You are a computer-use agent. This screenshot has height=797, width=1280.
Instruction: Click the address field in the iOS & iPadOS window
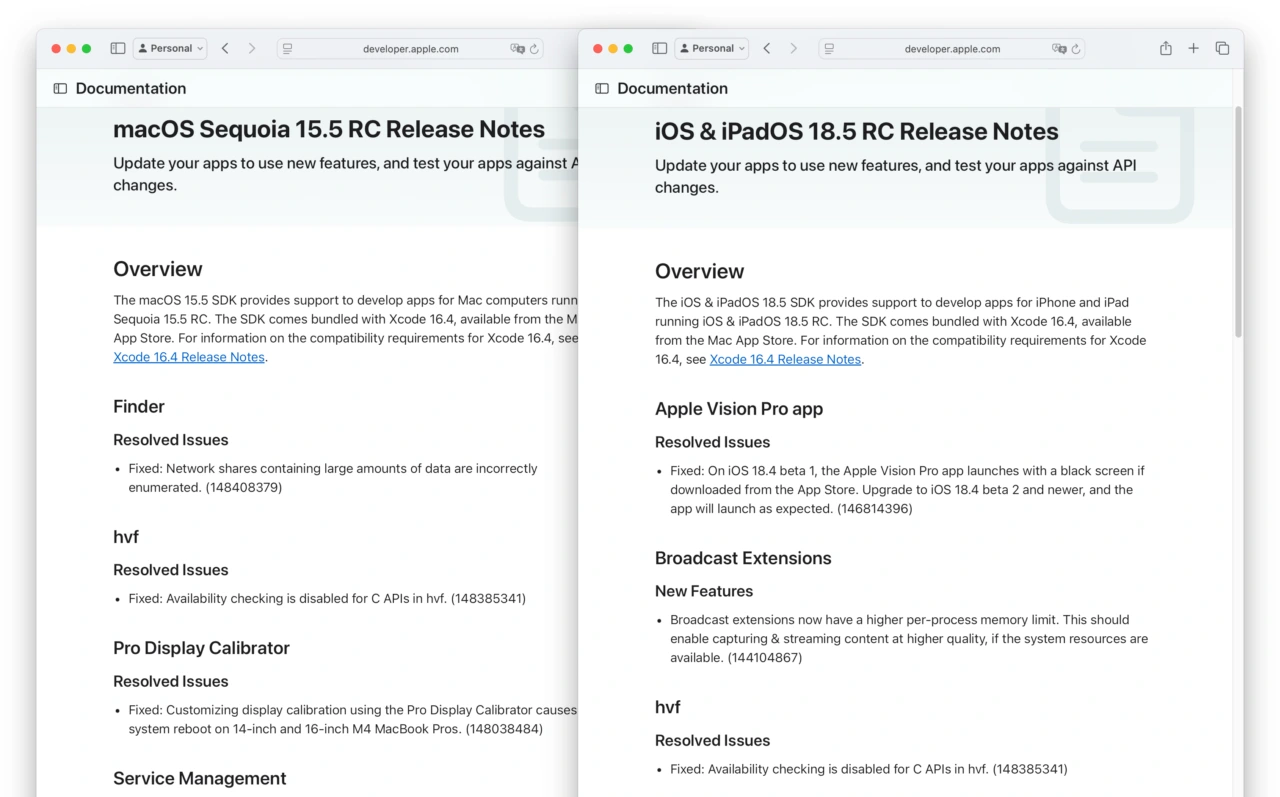[951, 49]
